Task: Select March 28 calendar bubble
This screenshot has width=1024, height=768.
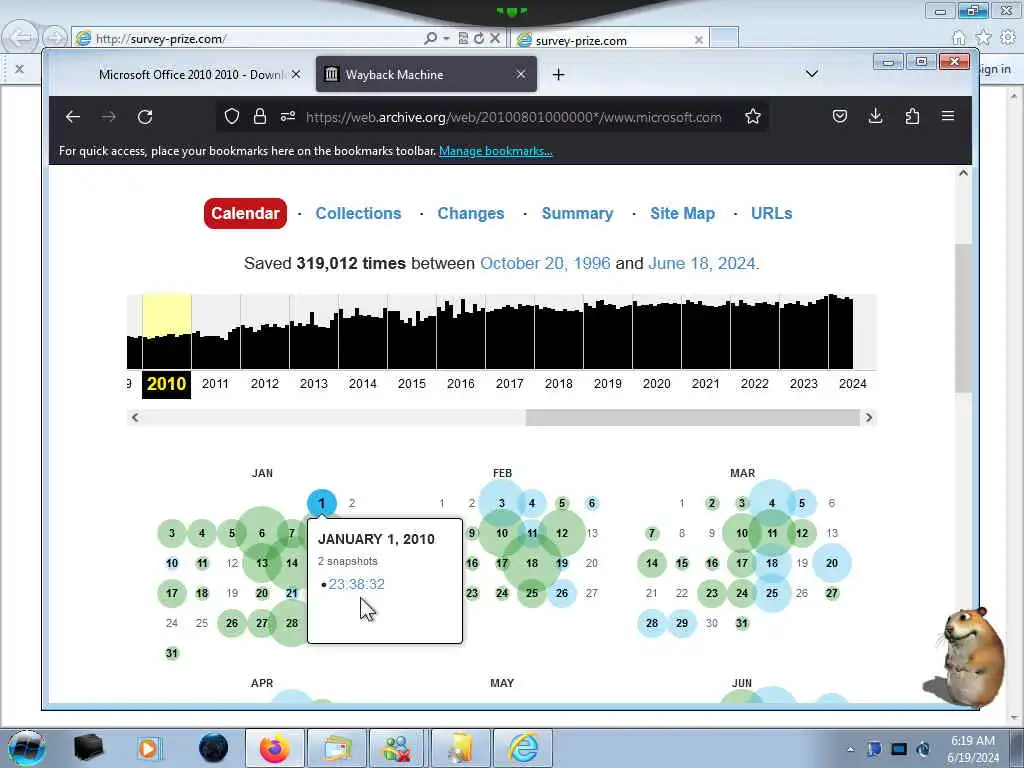Action: pos(652,623)
